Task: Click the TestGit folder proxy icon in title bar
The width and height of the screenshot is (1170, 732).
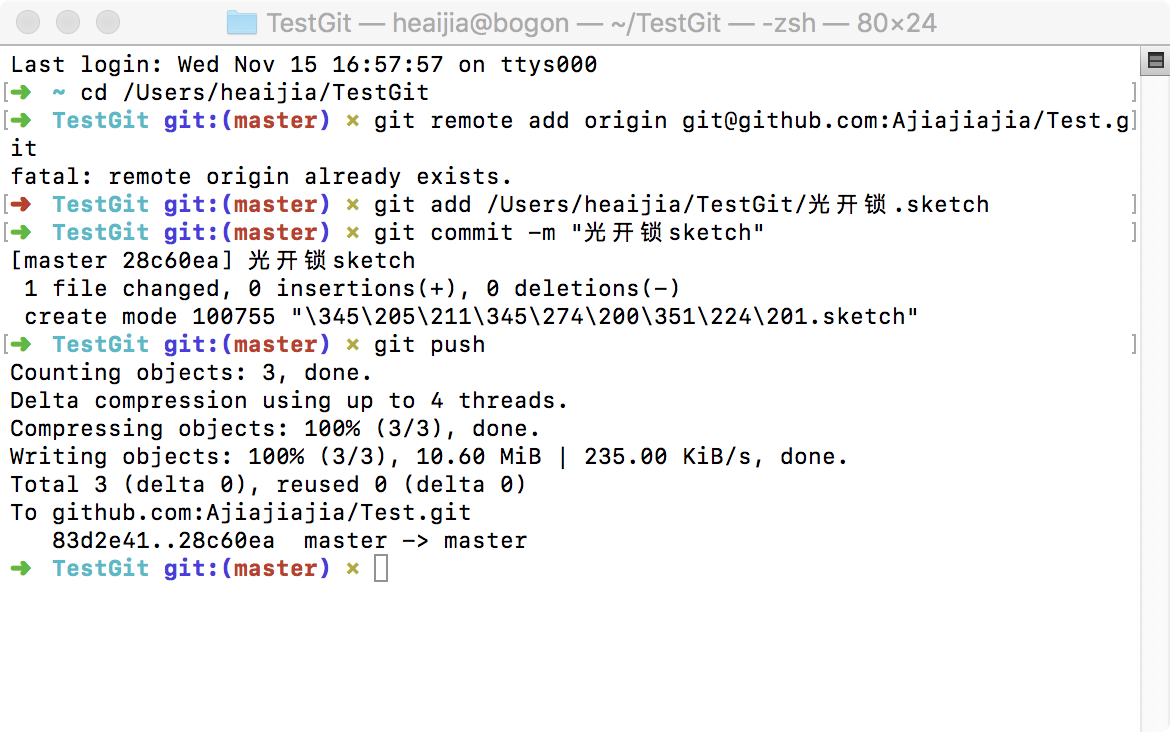Action: coord(241,23)
